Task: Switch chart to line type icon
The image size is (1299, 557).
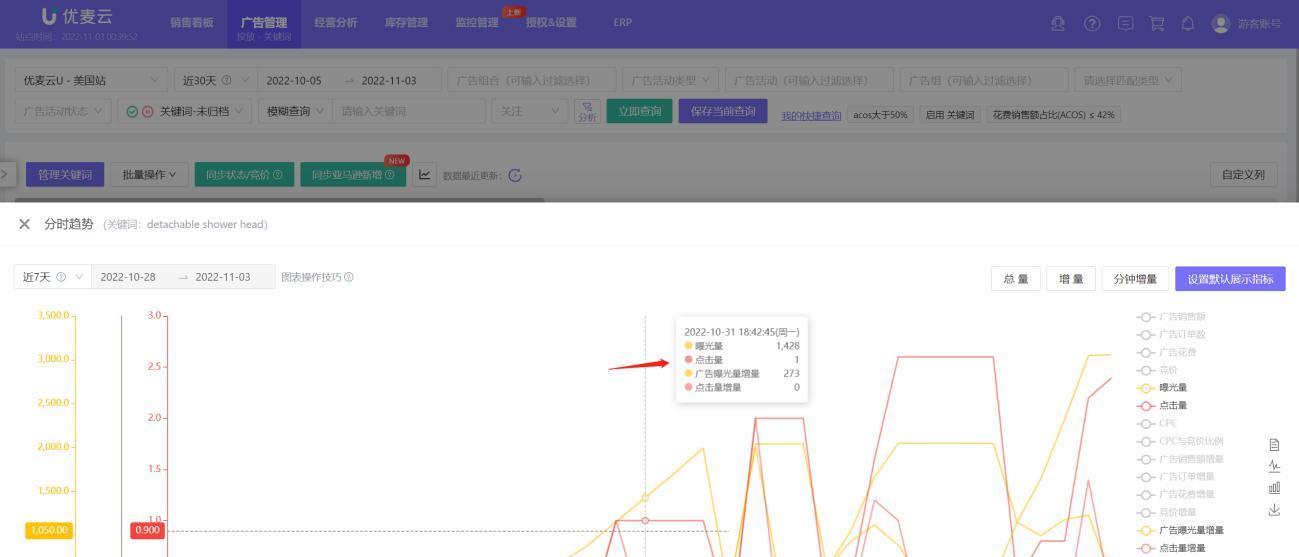Action: 1274,466
